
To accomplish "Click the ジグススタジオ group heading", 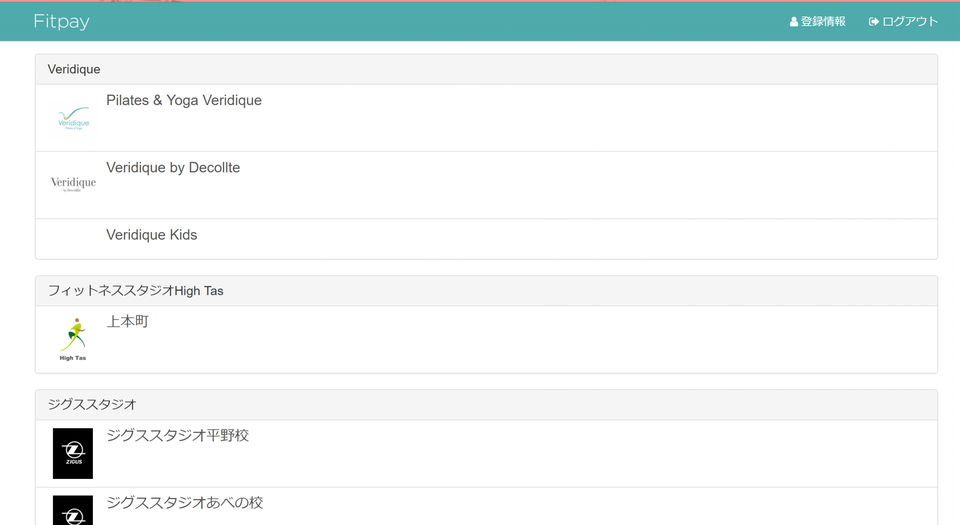I will click(92, 405).
